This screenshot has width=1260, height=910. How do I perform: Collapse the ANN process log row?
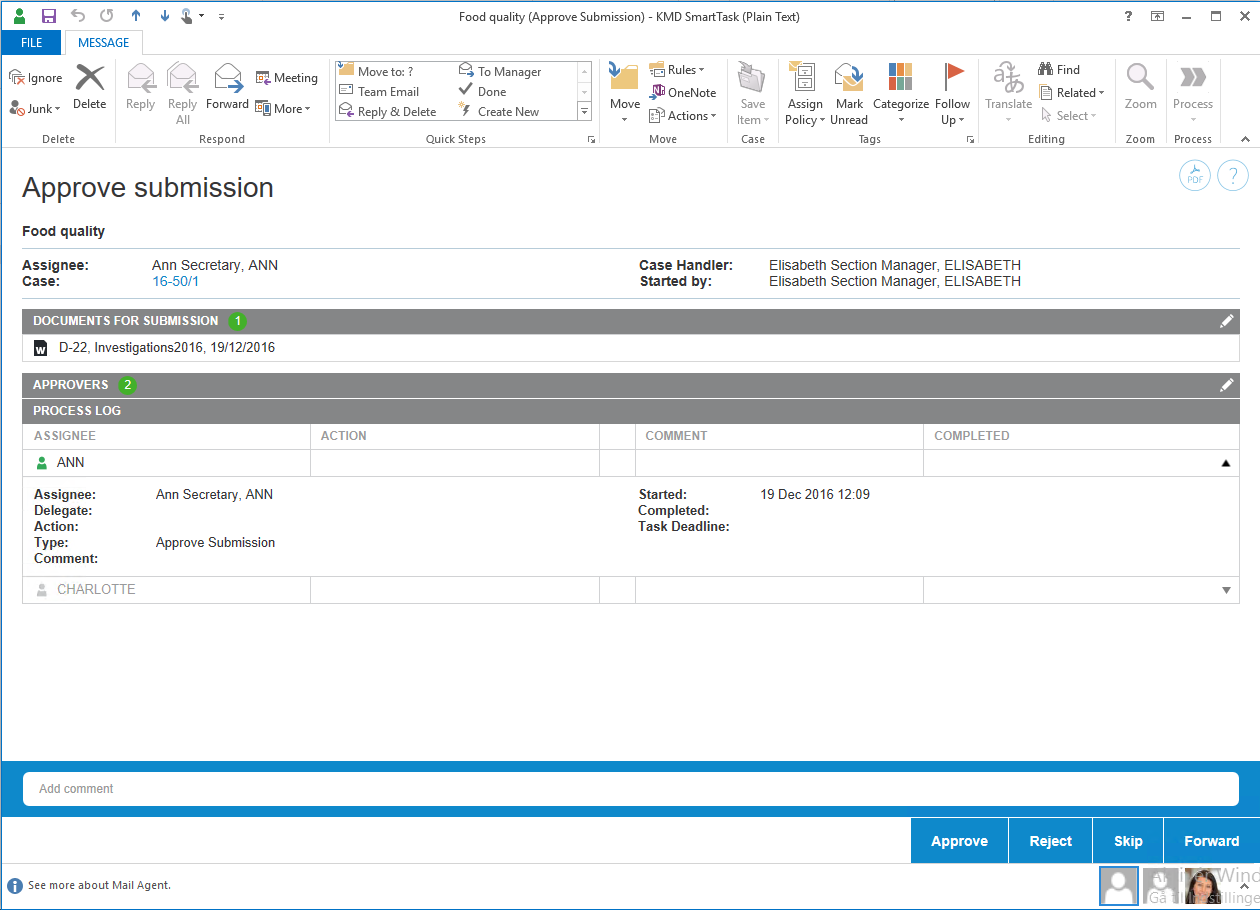pyautogui.click(x=1226, y=463)
